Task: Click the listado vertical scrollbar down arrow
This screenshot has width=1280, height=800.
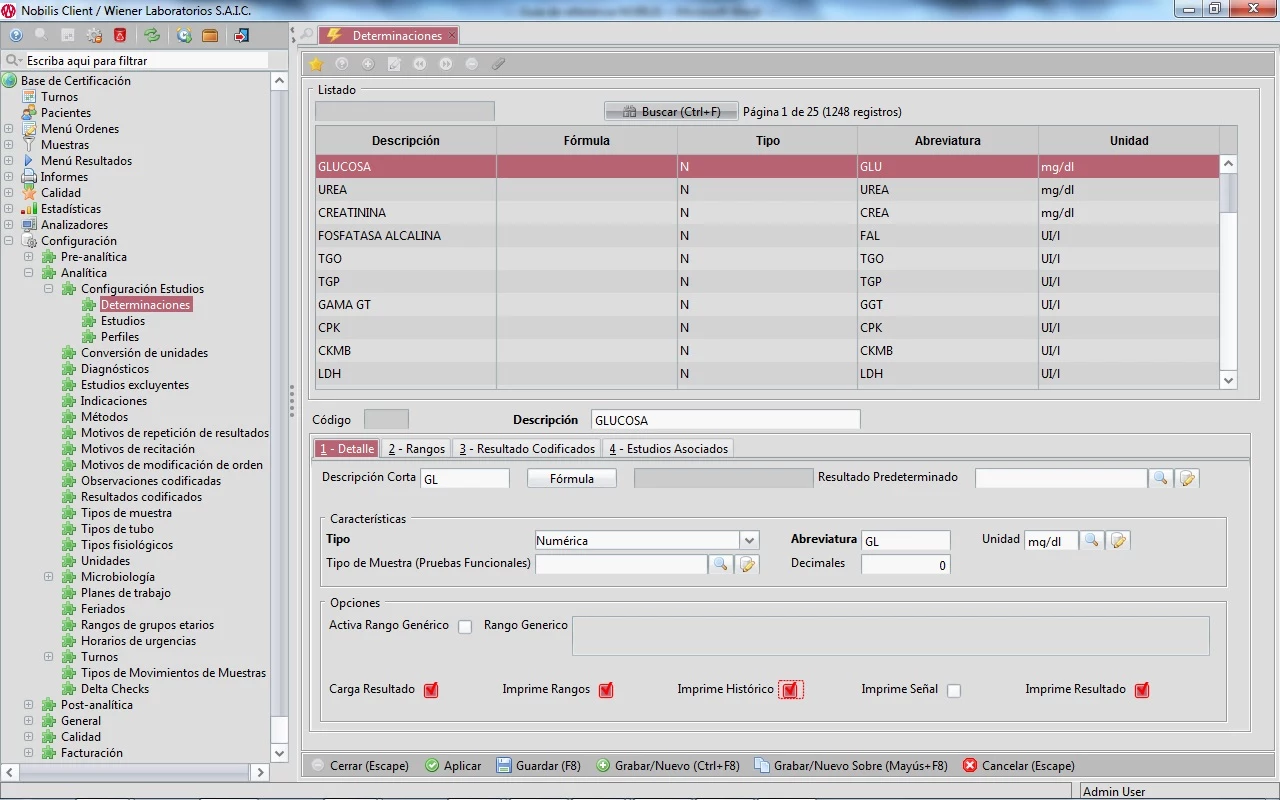Action: click(x=1229, y=380)
